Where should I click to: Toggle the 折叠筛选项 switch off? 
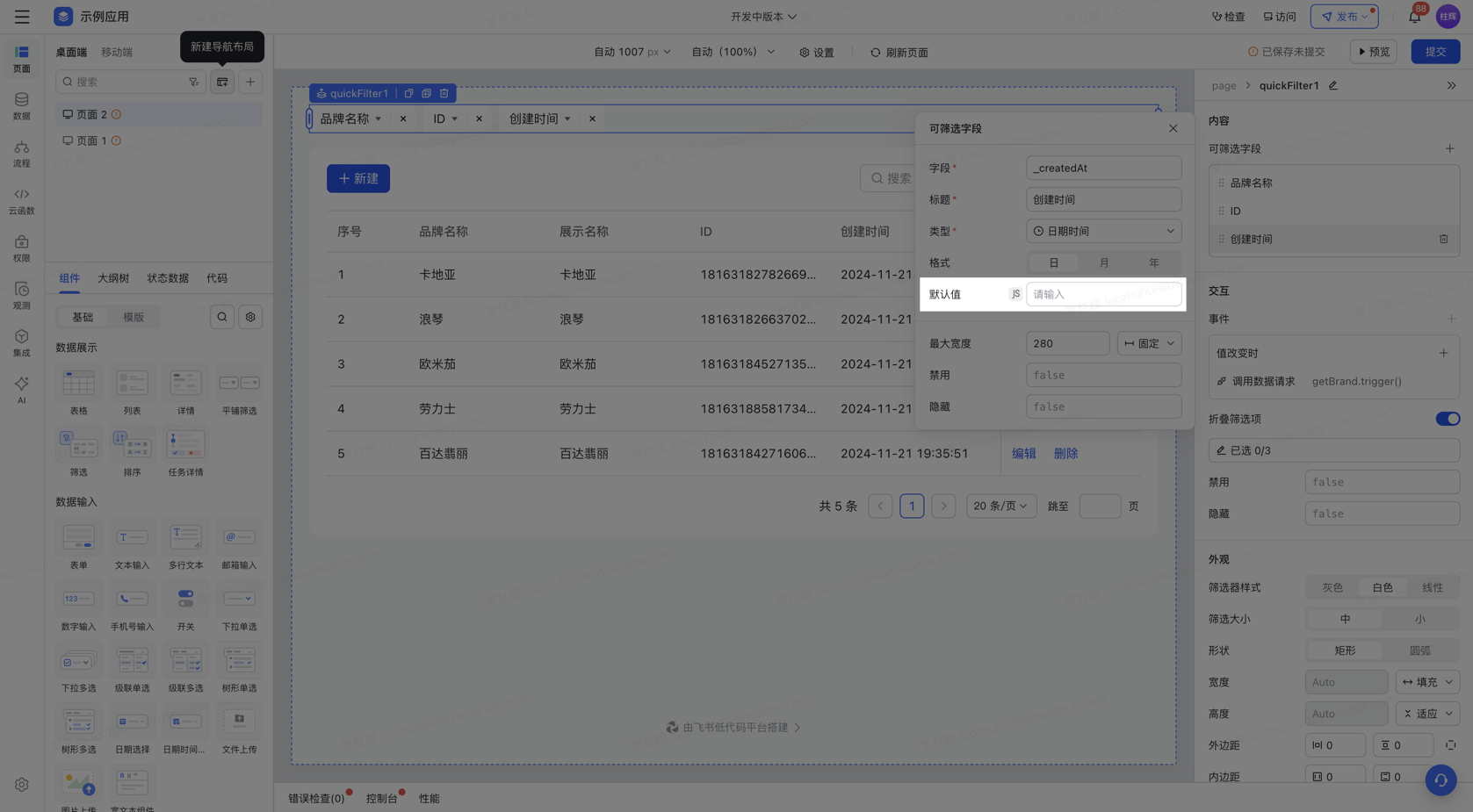[x=1447, y=419]
